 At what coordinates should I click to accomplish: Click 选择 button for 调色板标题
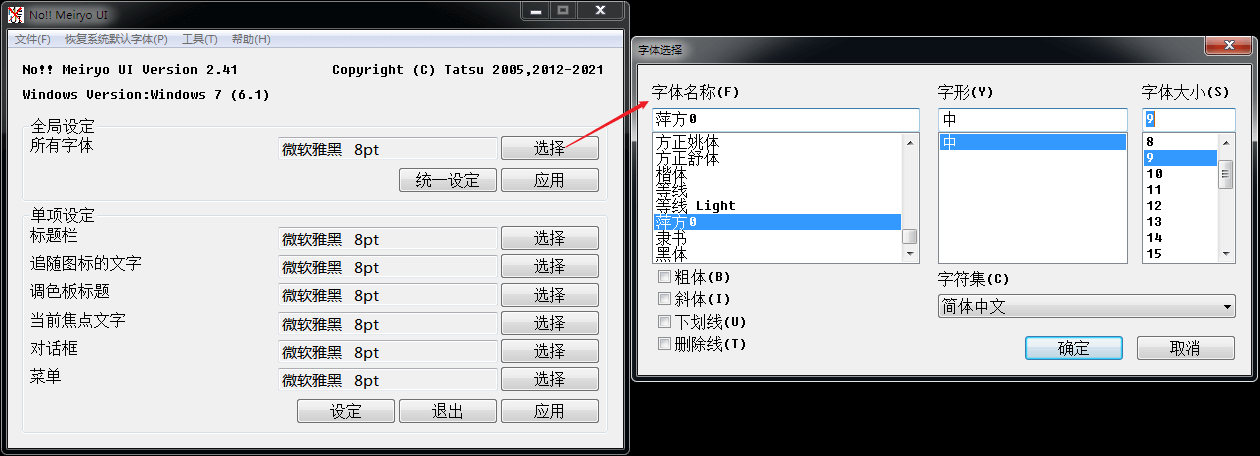pos(549,295)
